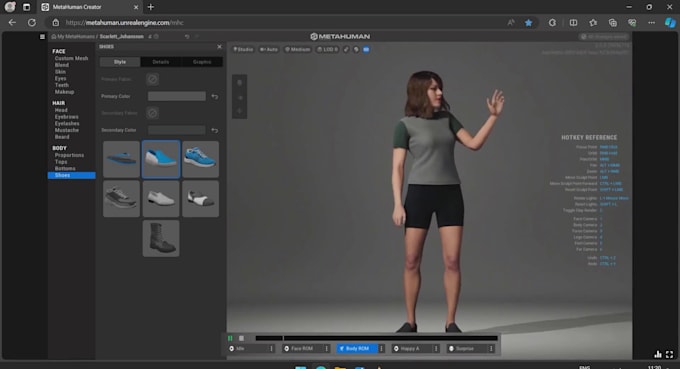The image size is (680, 369).
Task: Switch to the Graphic tab
Action: 202,62
